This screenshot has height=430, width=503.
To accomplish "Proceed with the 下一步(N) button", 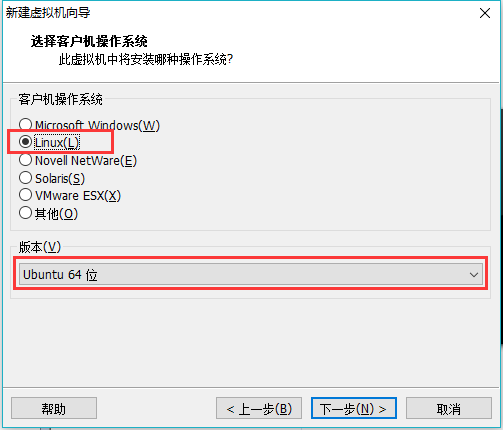I will click(x=354, y=408).
